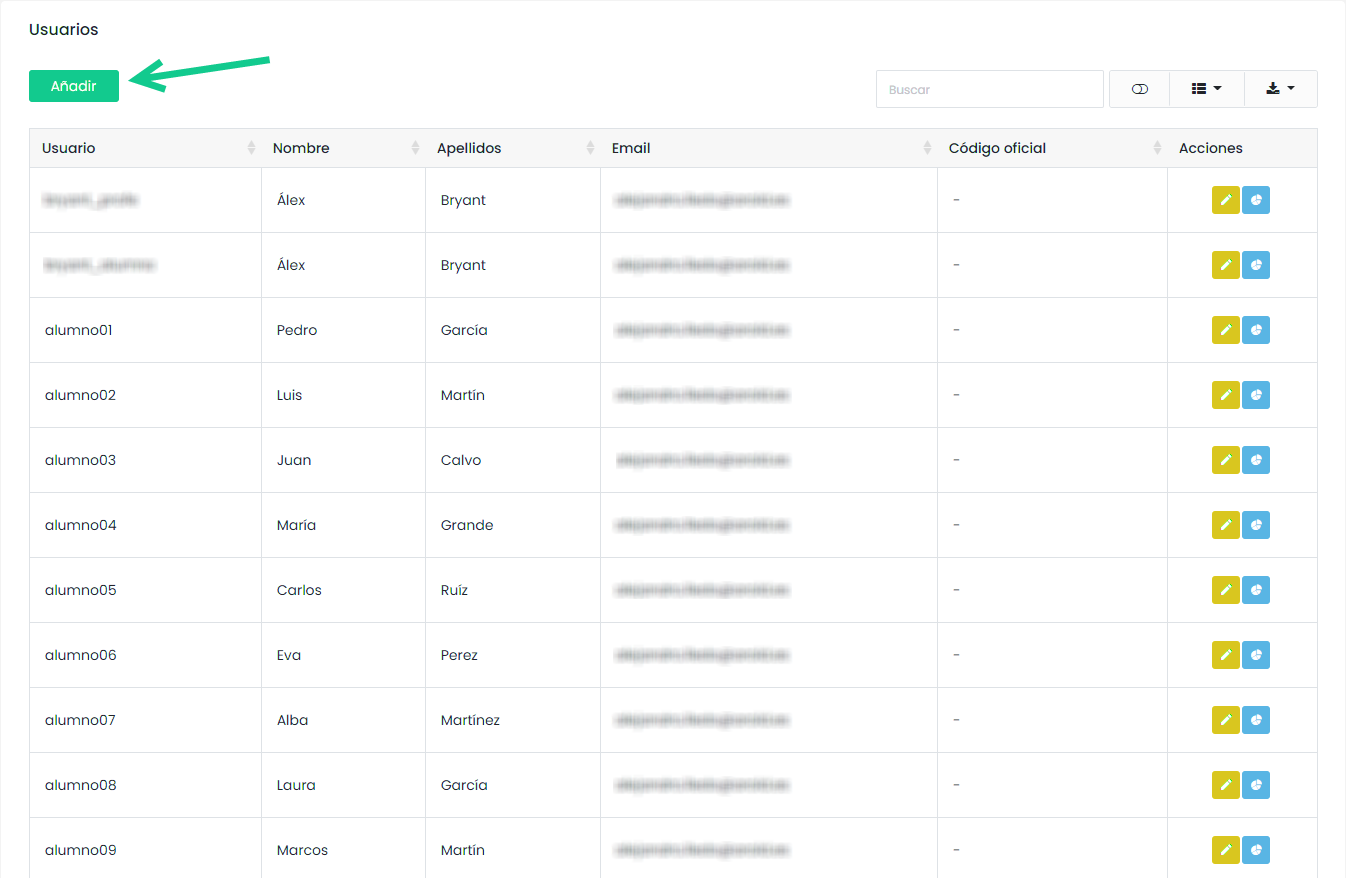The height and width of the screenshot is (878, 1346).
Task: Click edit pencil for alumno03
Action: pyautogui.click(x=1225, y=460)
